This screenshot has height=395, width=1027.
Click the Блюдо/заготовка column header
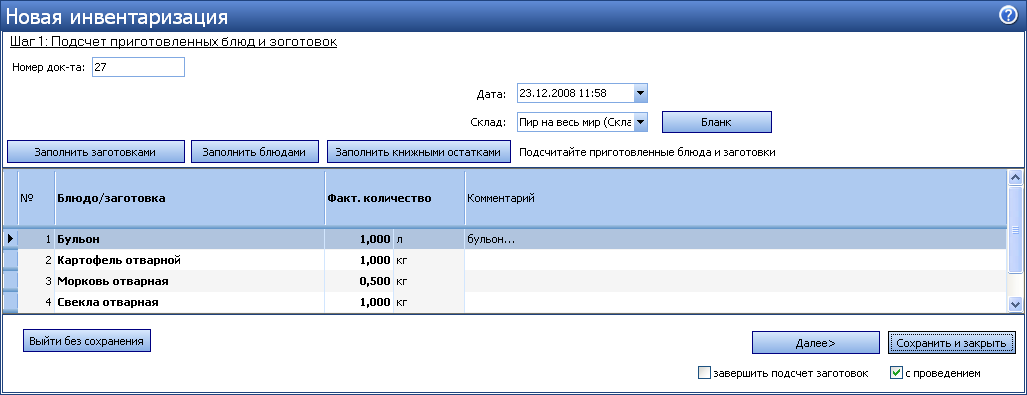[x=190, y=198]
